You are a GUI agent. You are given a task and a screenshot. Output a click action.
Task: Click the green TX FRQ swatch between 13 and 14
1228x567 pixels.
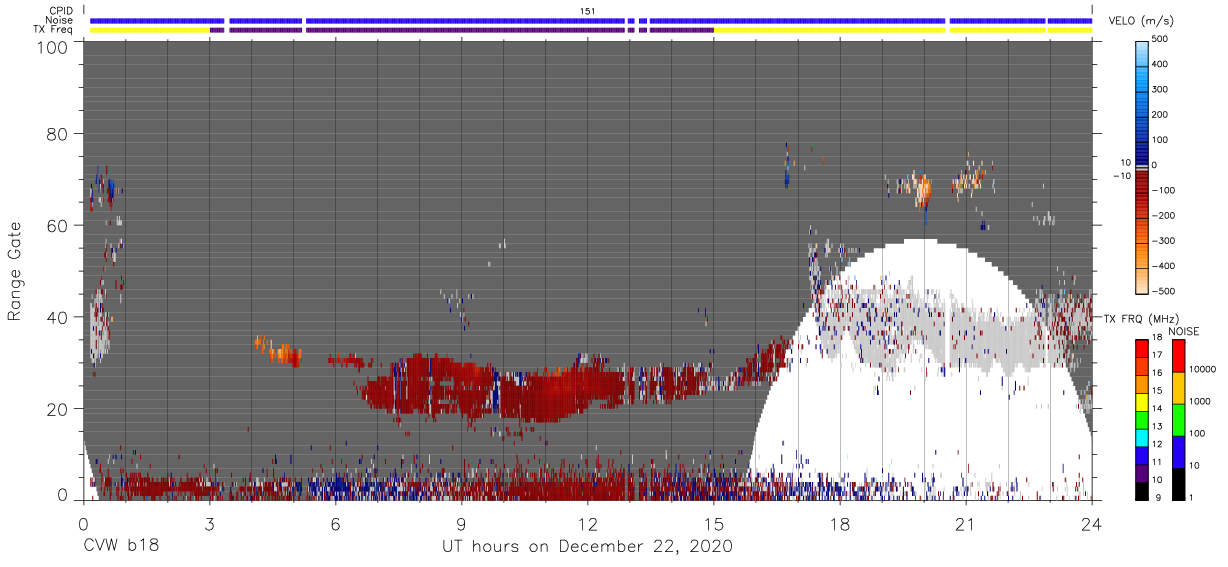(x=1142, y=419)
